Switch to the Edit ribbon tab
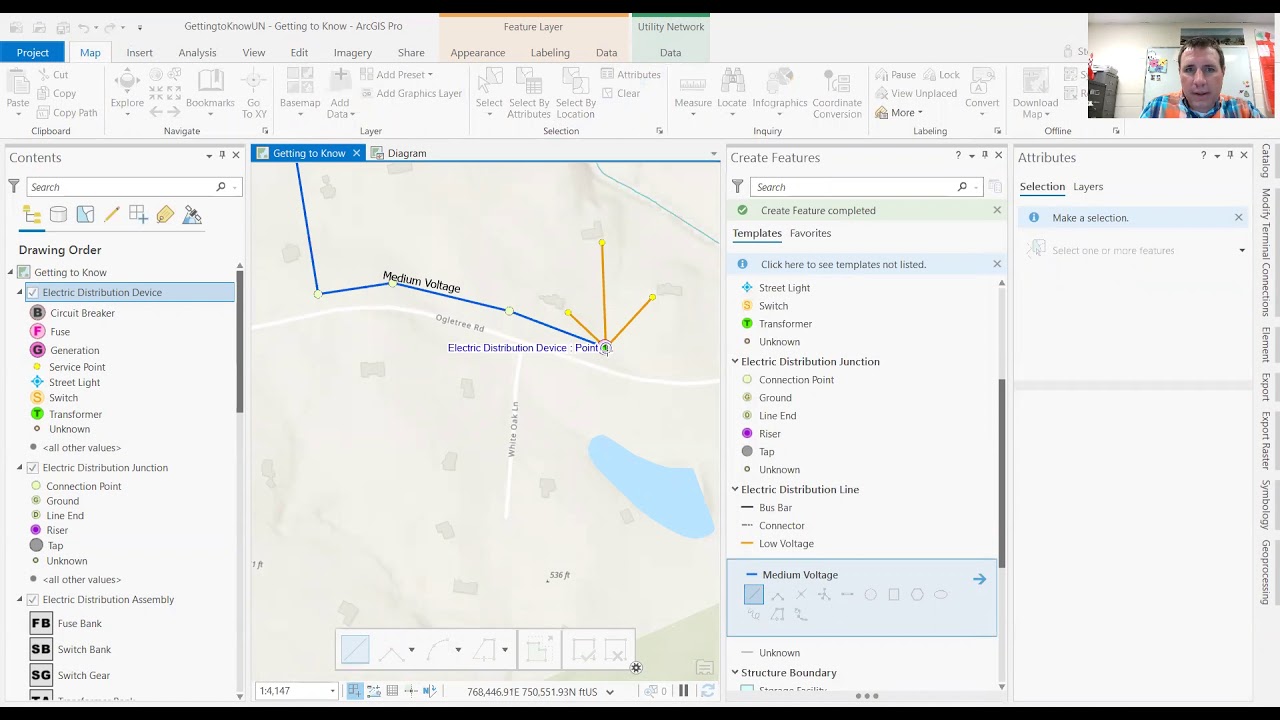The width and height of the screenshot is (1280, 720). pos(299,53)
